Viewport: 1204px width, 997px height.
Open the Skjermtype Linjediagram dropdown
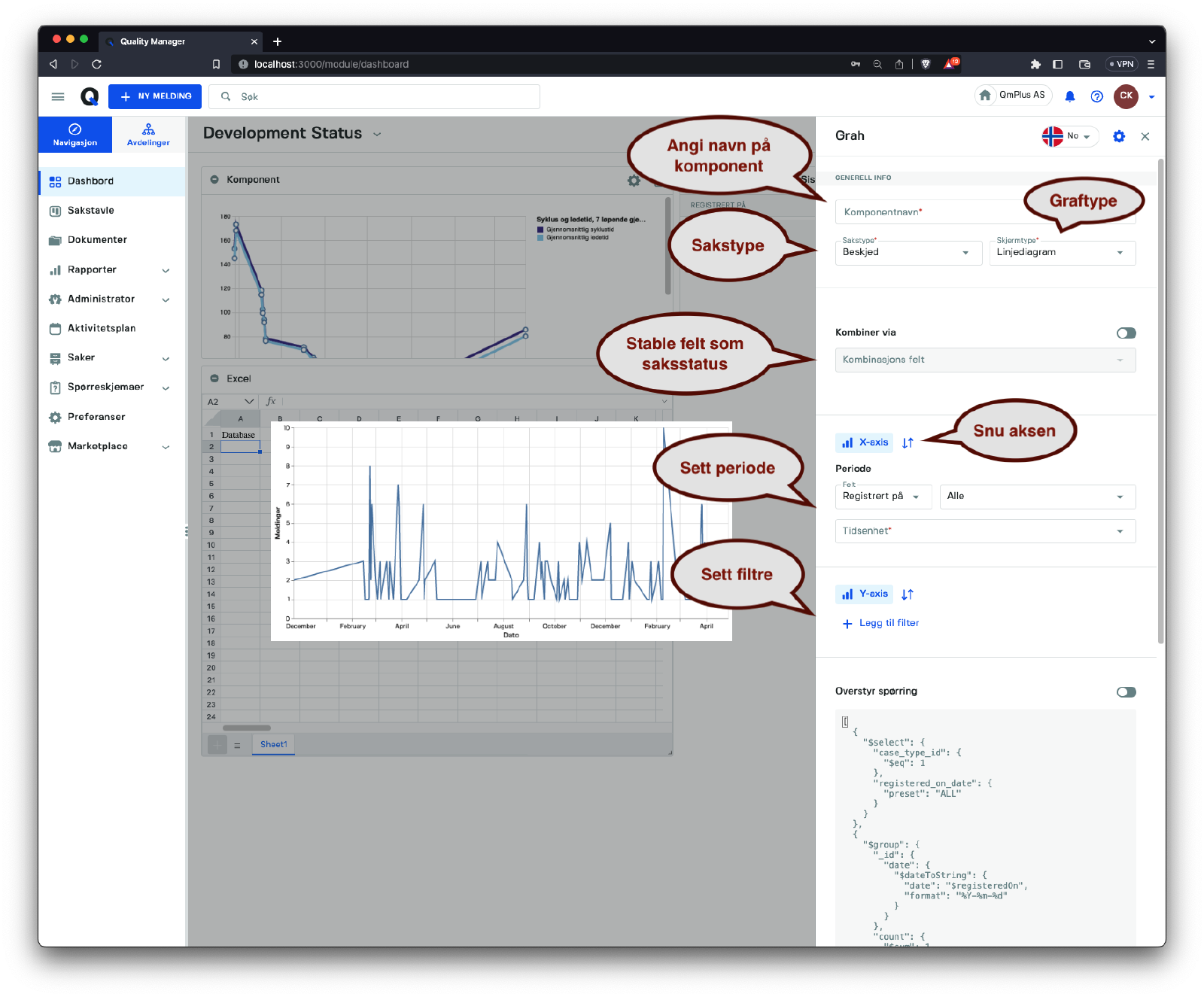(1061, 253)
